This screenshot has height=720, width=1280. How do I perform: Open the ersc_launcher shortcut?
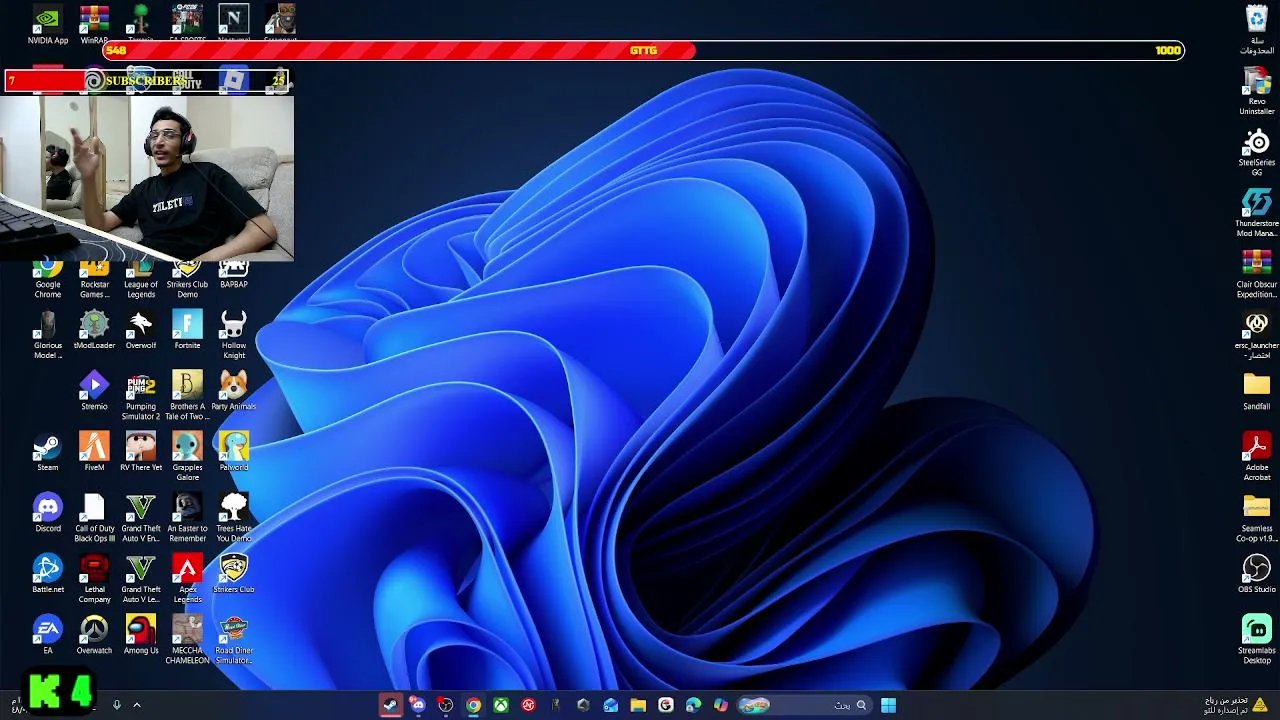[x=1257, y=335]
